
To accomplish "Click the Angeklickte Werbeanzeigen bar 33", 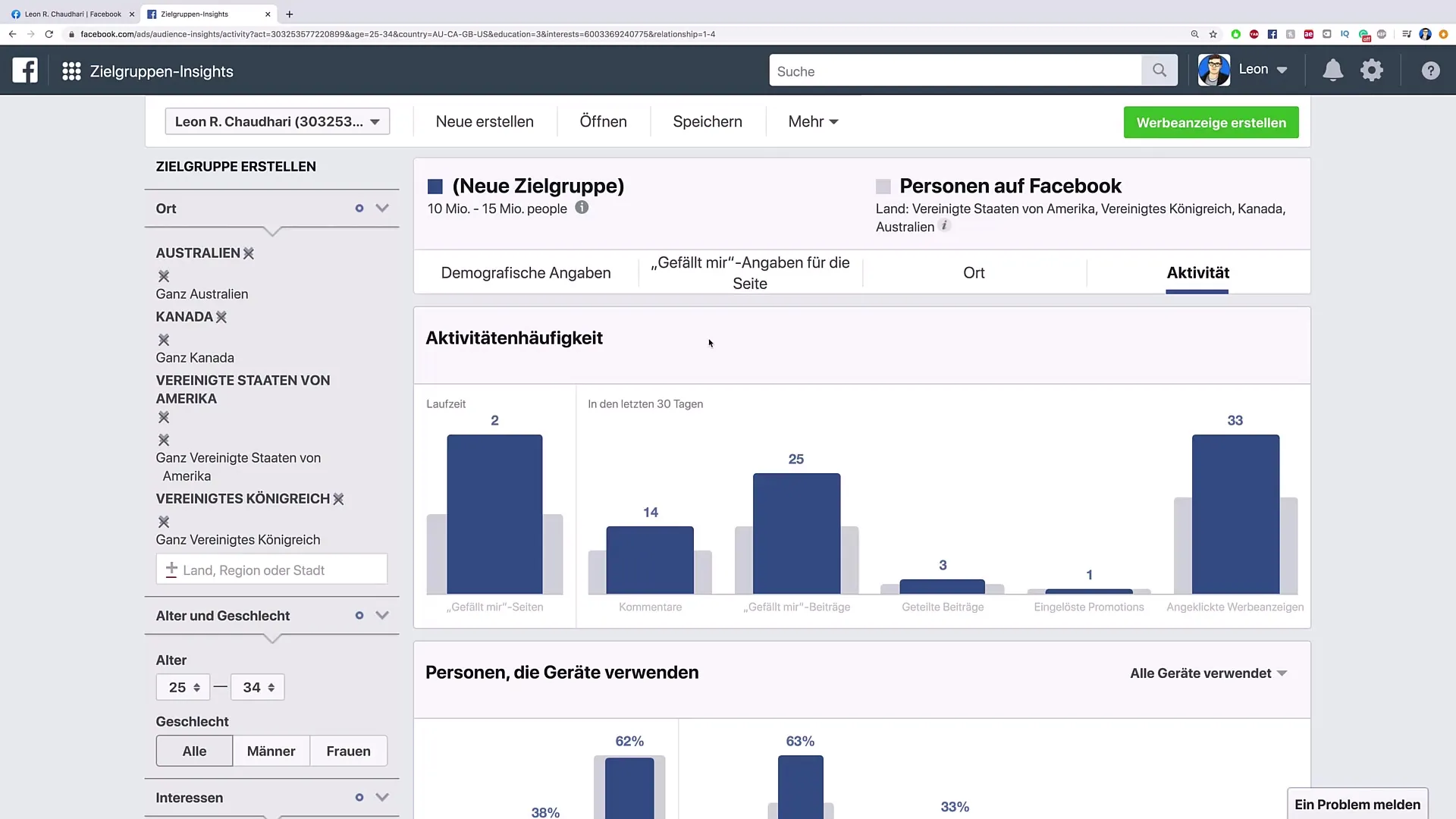I will [x=1235, y=514].
